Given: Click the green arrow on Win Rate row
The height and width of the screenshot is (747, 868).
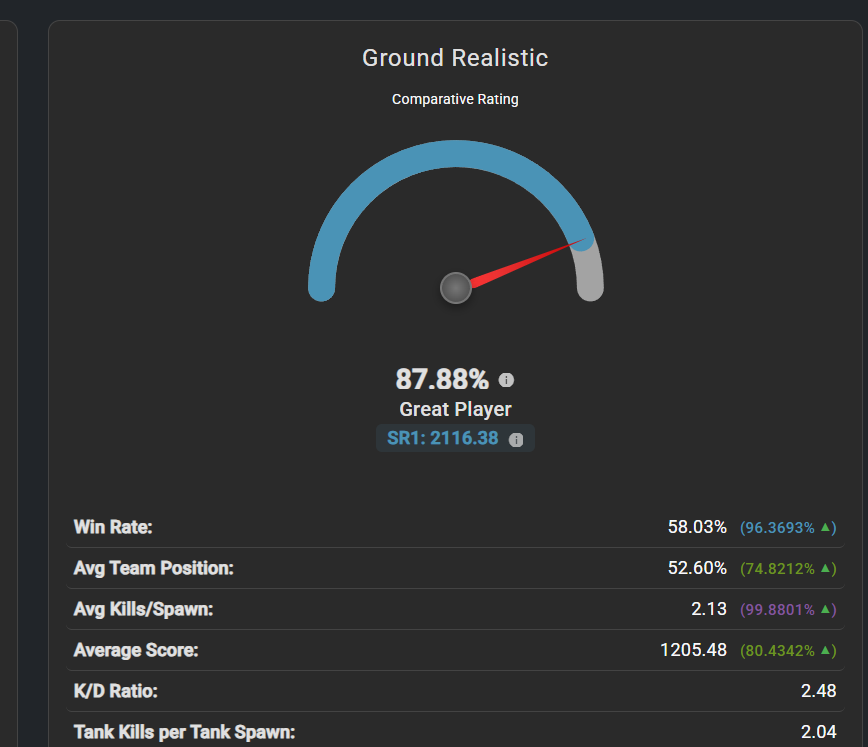Looking at the screenshot, I should point(826,527).
